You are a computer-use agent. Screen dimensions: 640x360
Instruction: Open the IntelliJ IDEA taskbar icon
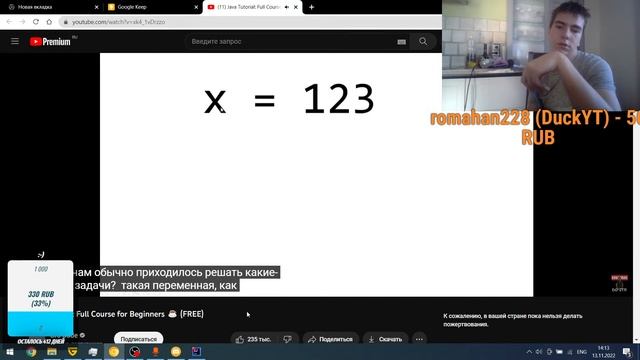(196, 351)
